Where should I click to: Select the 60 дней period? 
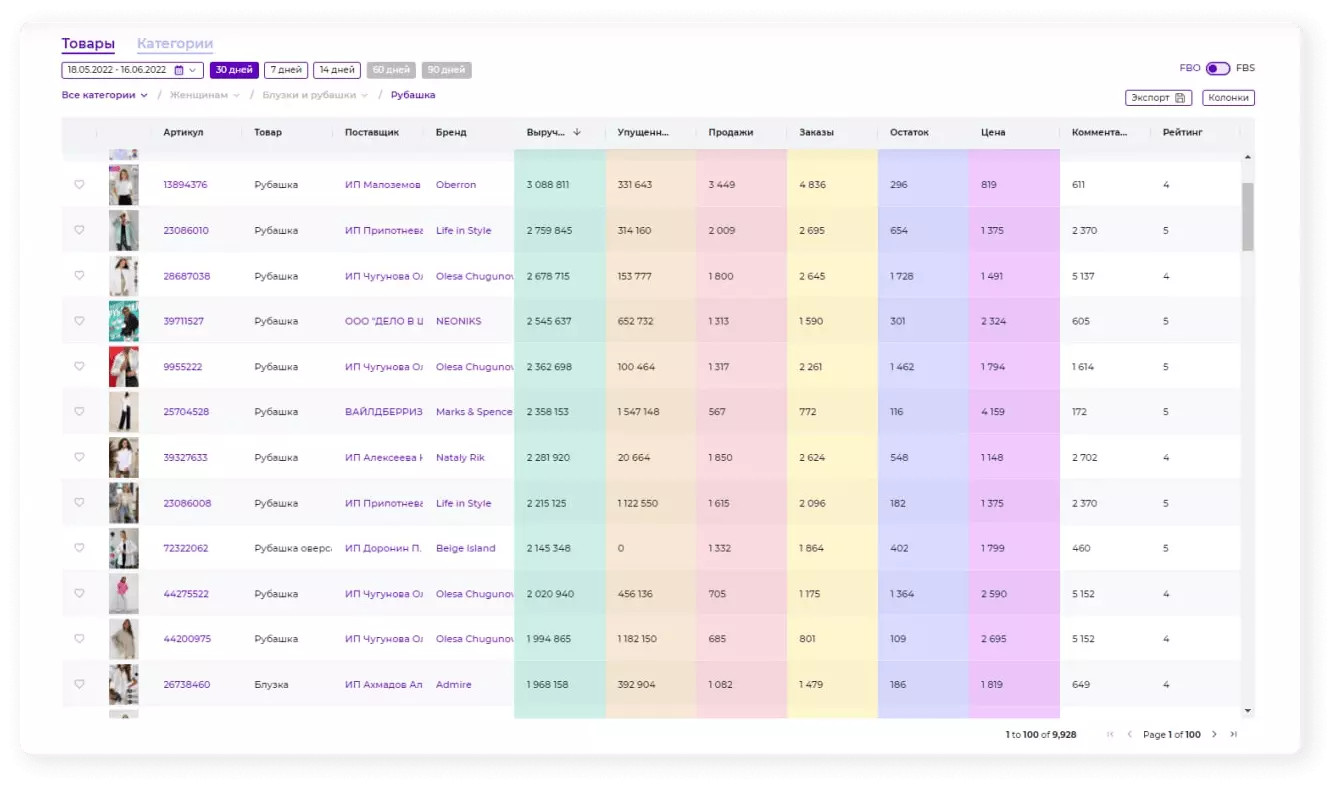click(x=391, y=70)
